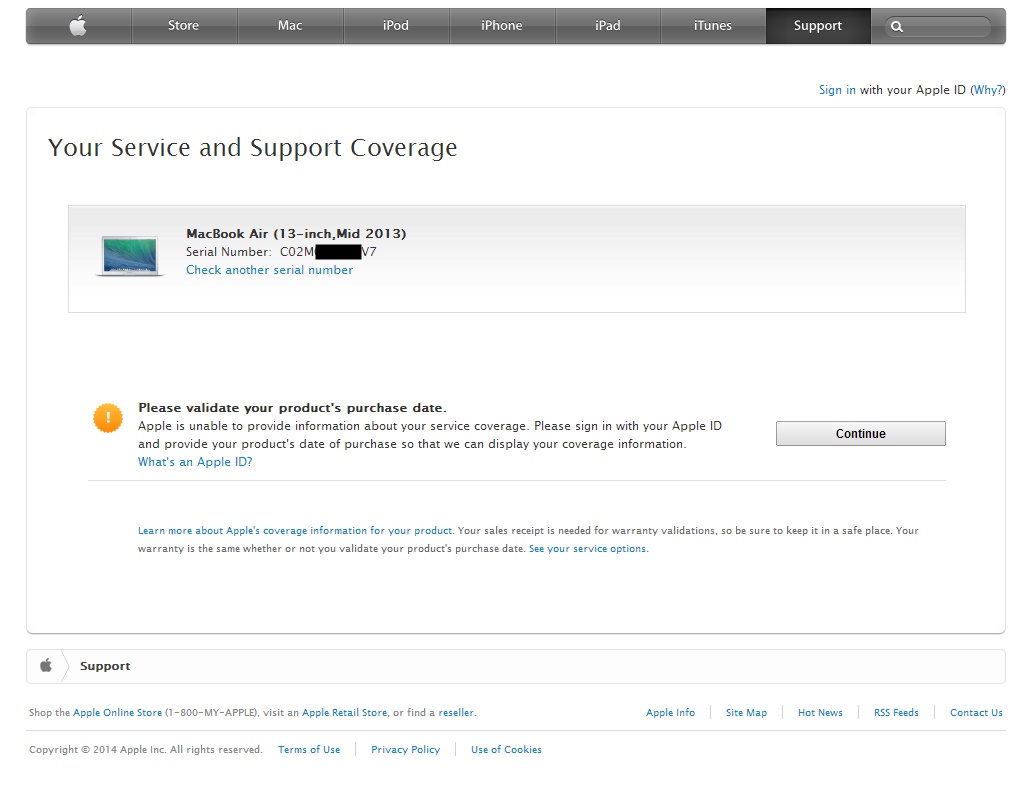
Task: Click the Apple logo in the Support breadcrumb
Action: (45, 666)
